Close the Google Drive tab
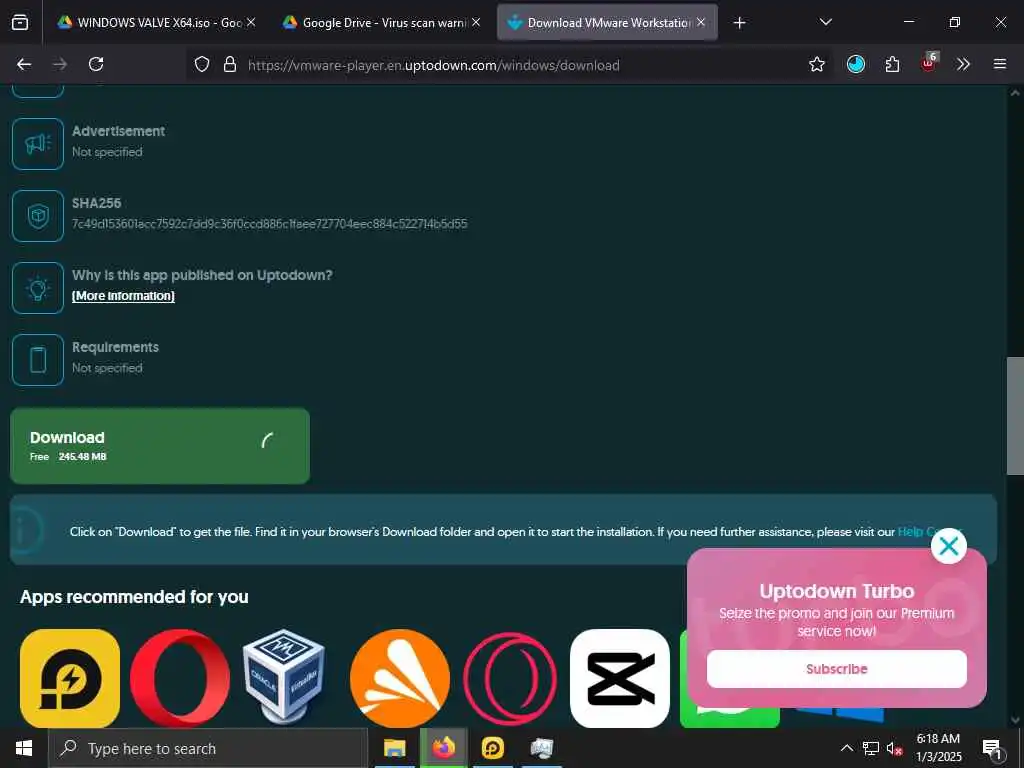This screenshot has width=1024, height=768. [476, 22]
